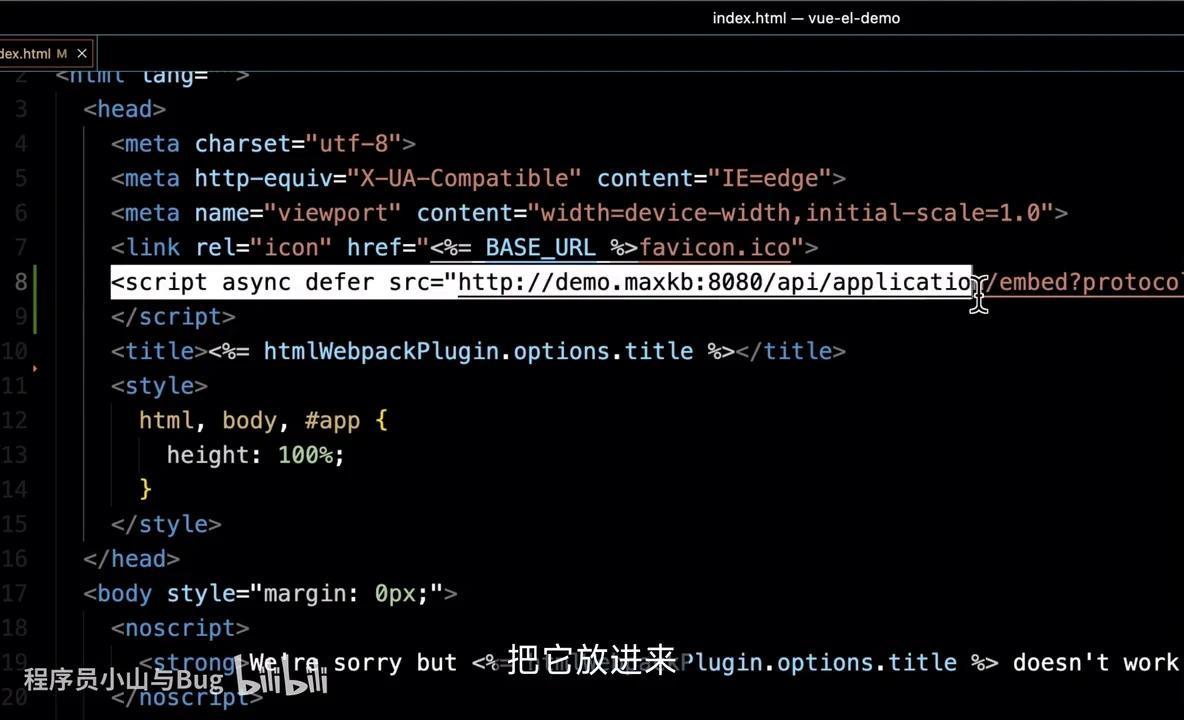This screenshot has width=1184, height=720.
Task: Click the "utf-8" string value
Action: pyautogui.click(x=353, y=143)
